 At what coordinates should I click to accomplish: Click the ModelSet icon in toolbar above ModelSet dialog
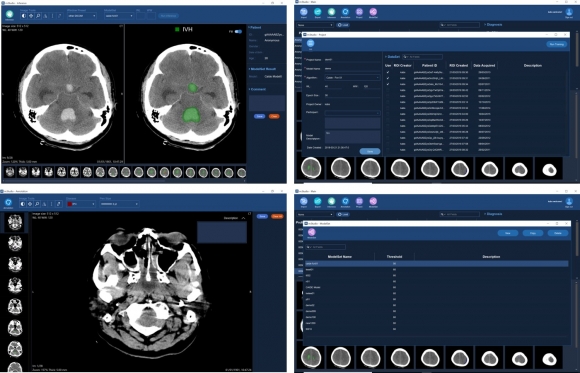pyautogui.click(x=373, y=202)
